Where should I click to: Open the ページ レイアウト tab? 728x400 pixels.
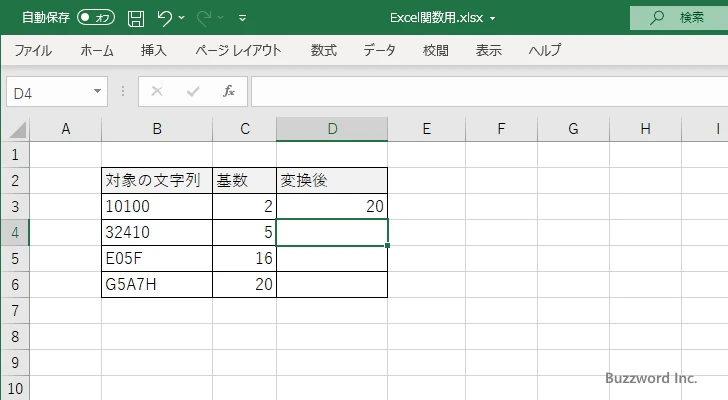tap(238, 50)
